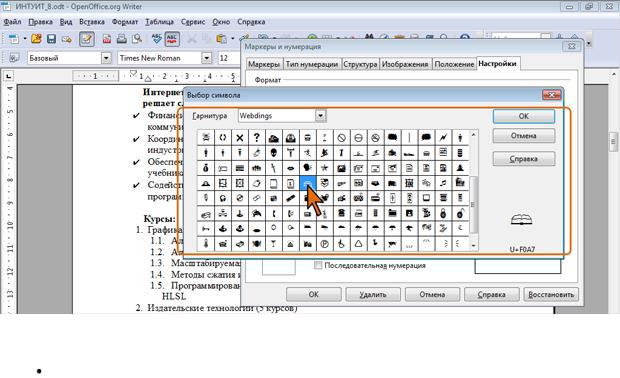Open the Файл menu
This screenshot has height=378, width=620.
pyautogui.click(x=12, y=22)
